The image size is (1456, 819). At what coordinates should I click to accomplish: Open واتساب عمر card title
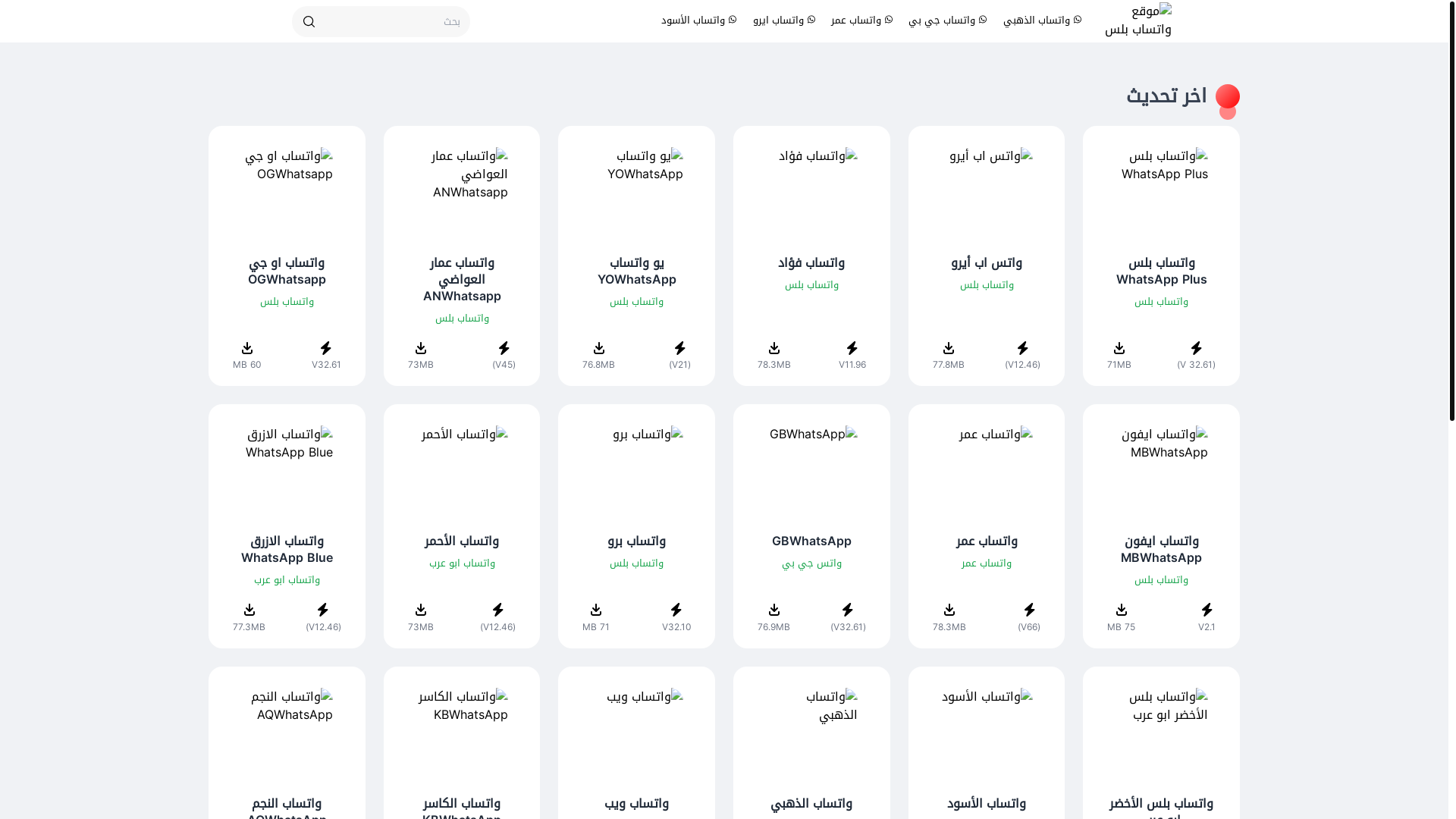click(987, 541)
